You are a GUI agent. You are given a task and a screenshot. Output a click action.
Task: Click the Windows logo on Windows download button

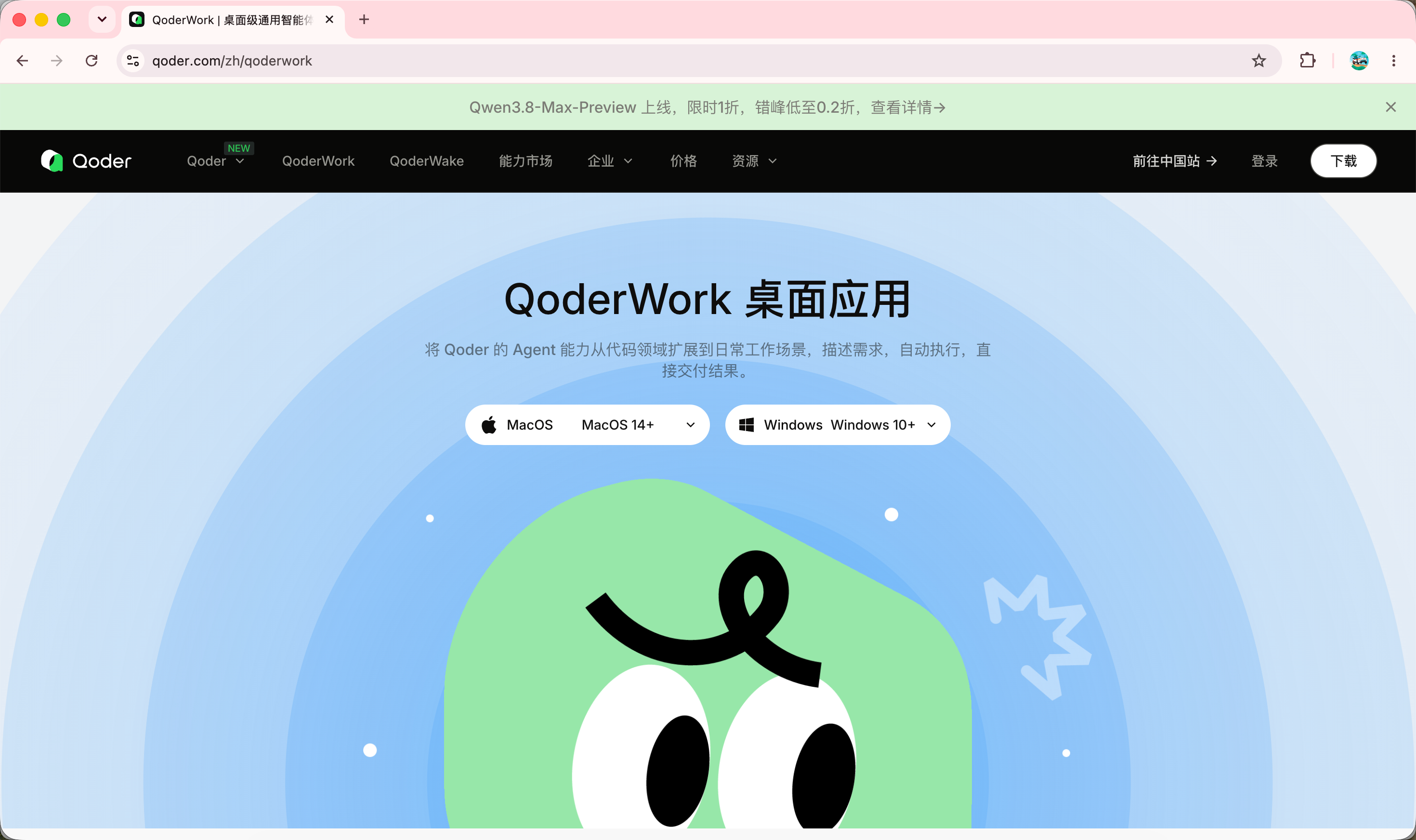[747, 425]
